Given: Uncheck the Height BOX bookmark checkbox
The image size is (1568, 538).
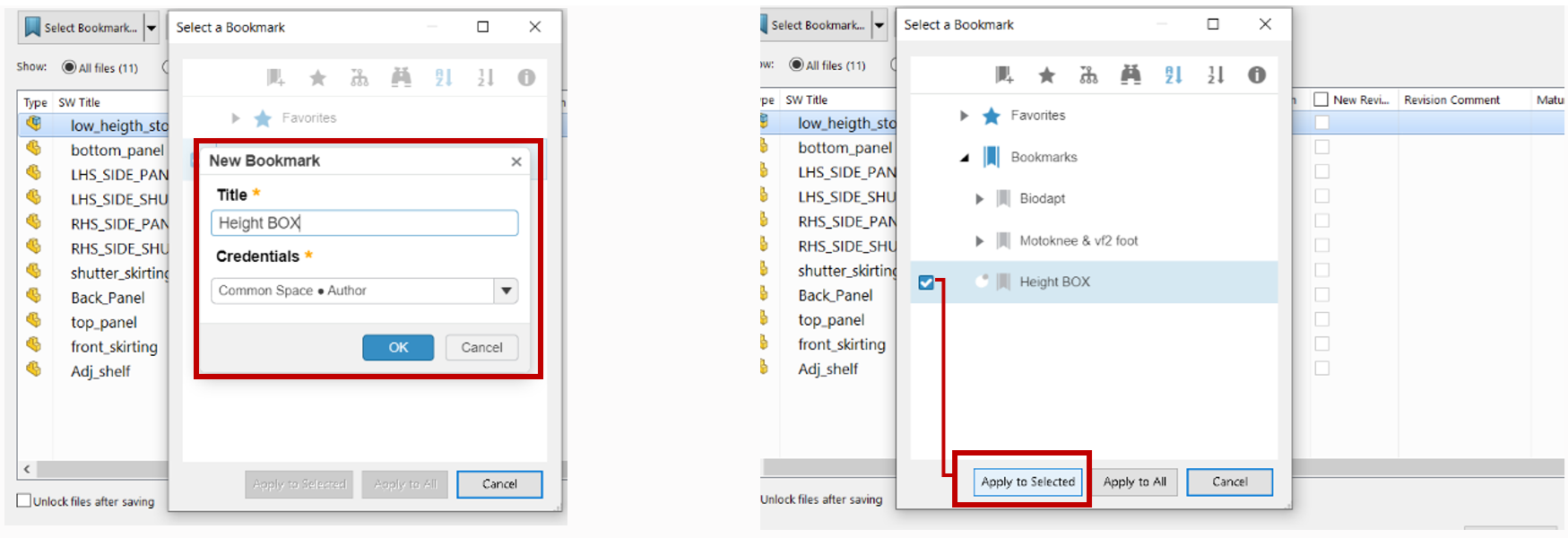Looking at the screenshot, I should click(926, 282).
